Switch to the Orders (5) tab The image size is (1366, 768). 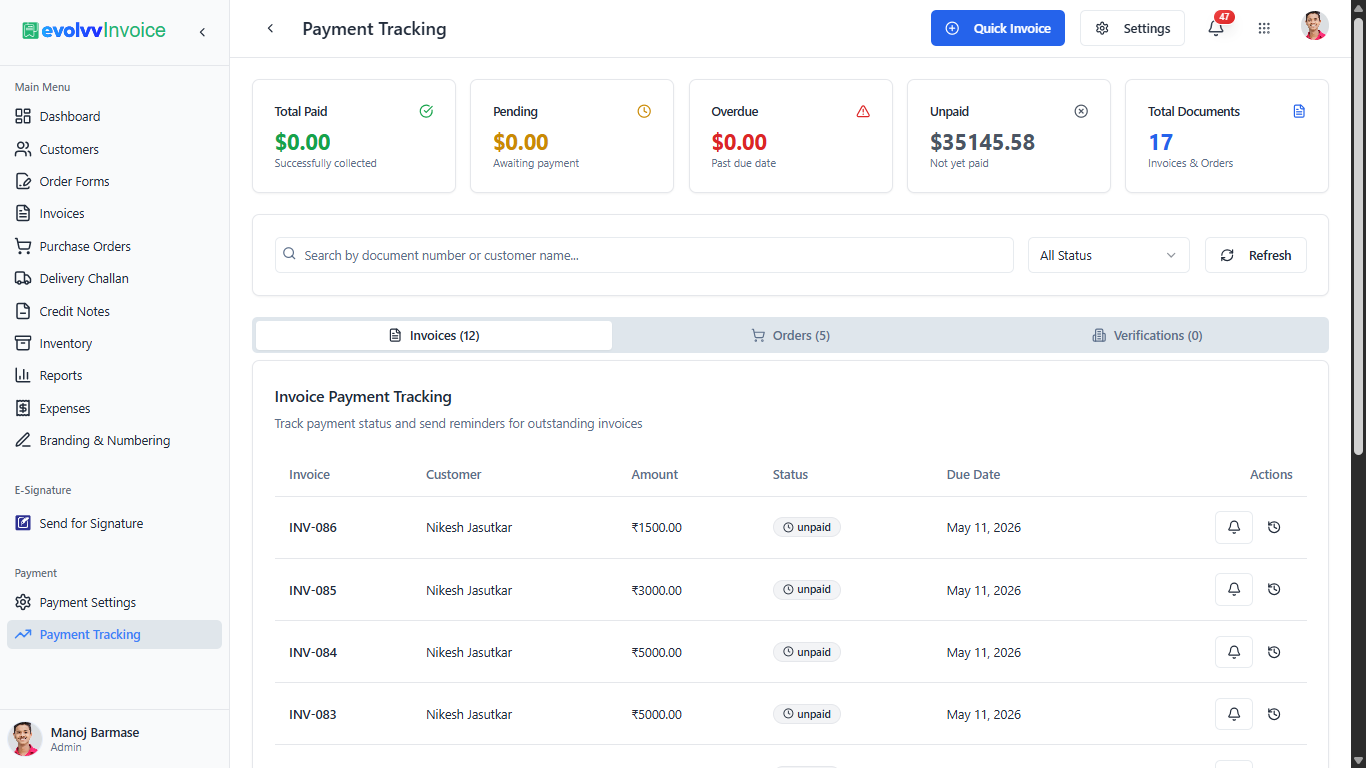tap(791, 335)
